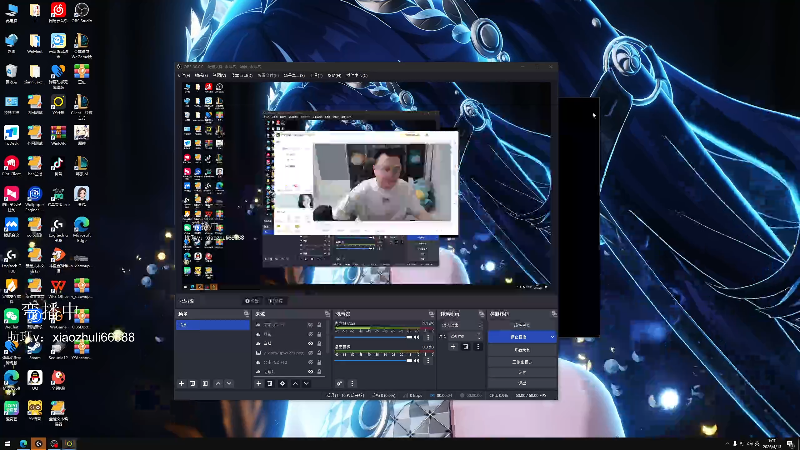Click the Properties button above docks
800x450 pixels.
tap(252, 301)
